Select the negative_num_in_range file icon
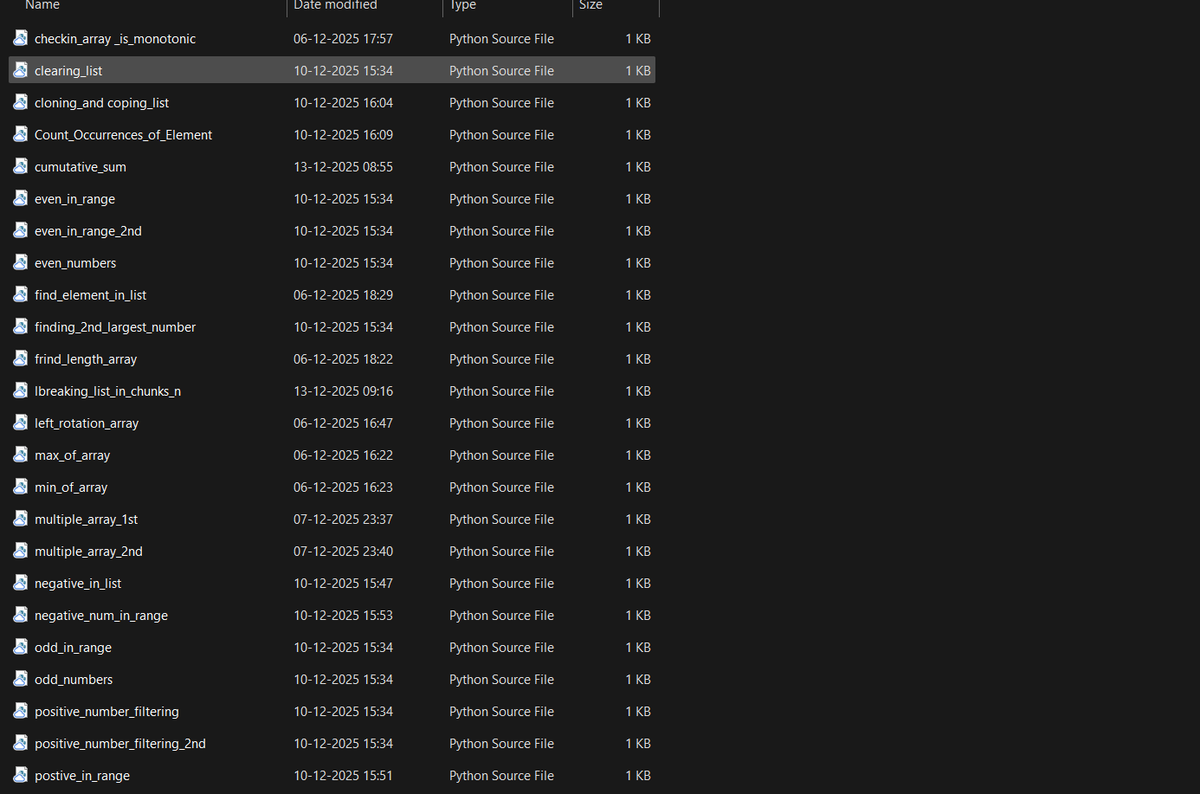The width and height of the screenshot is (1200, 794). point(20,615)
